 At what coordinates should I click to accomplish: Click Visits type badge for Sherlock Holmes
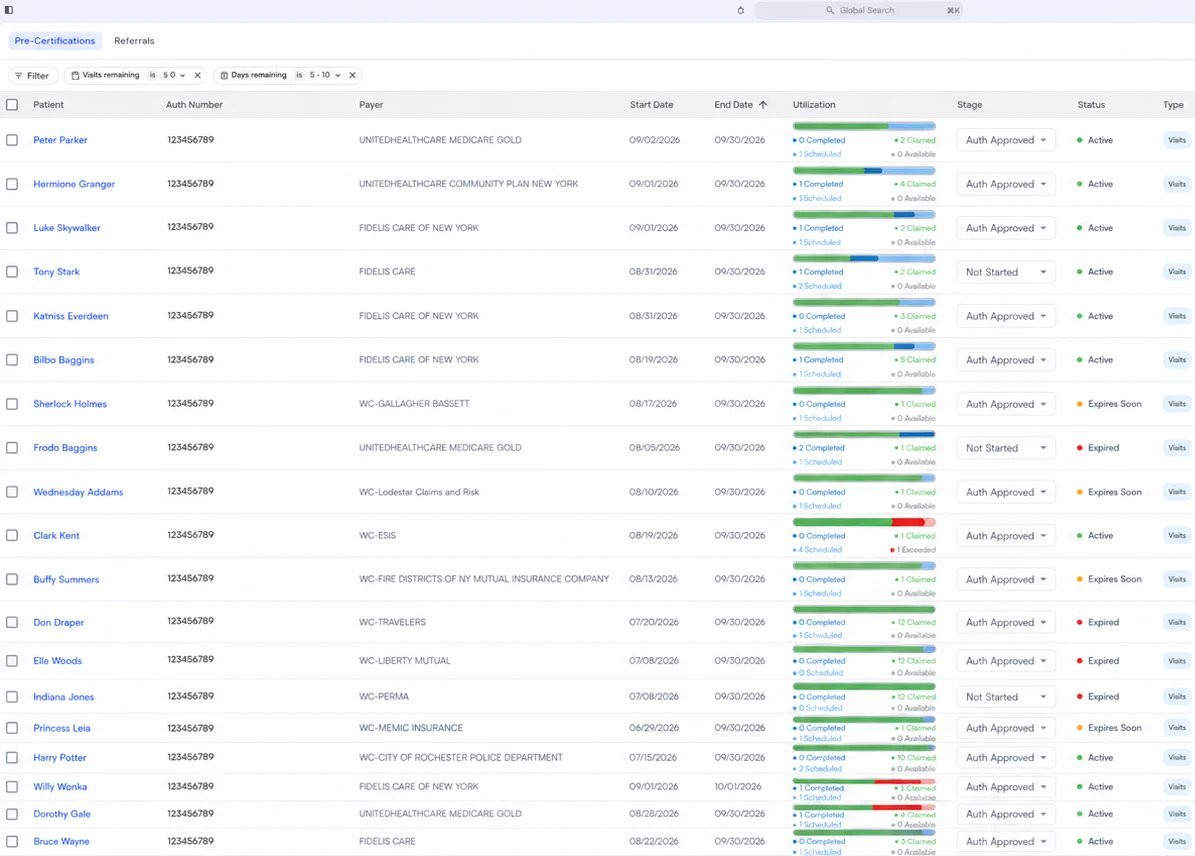point(1177,404)
